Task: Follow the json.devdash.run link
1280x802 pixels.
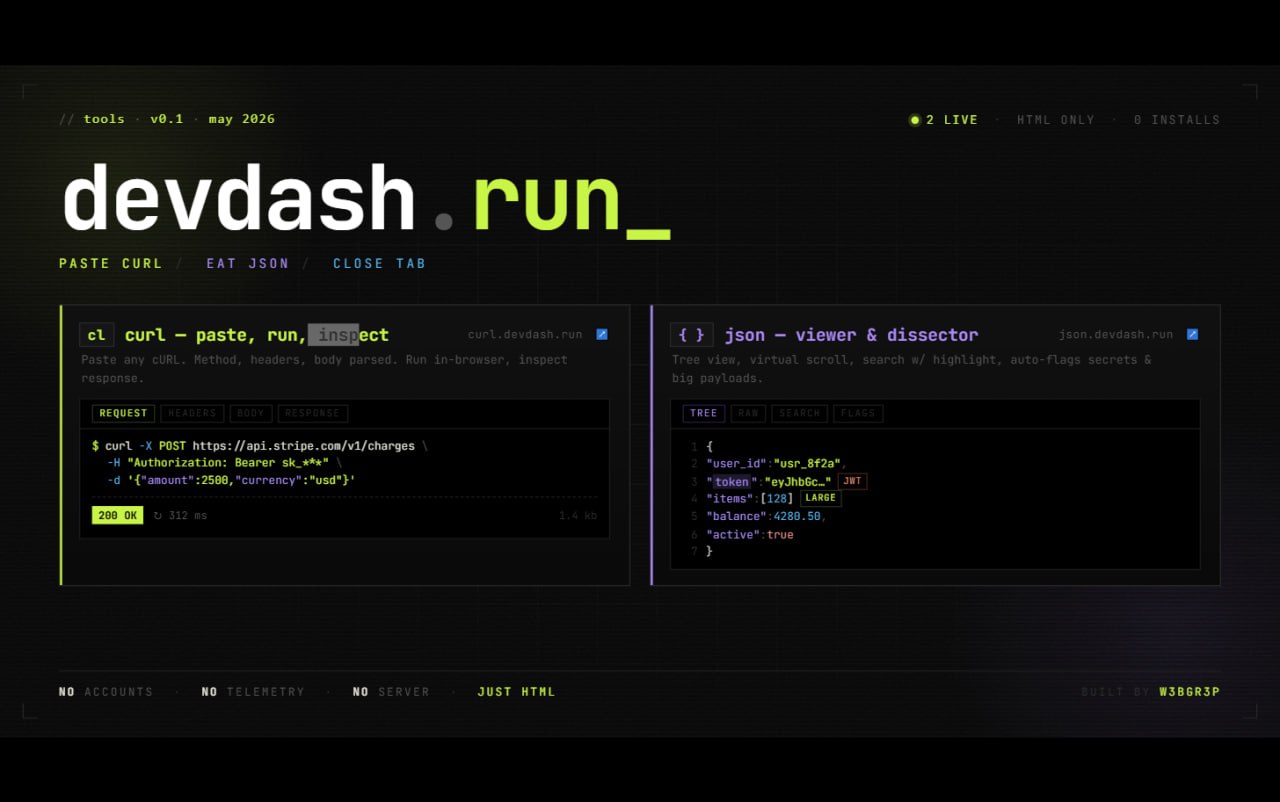Action: (1116, 334)
